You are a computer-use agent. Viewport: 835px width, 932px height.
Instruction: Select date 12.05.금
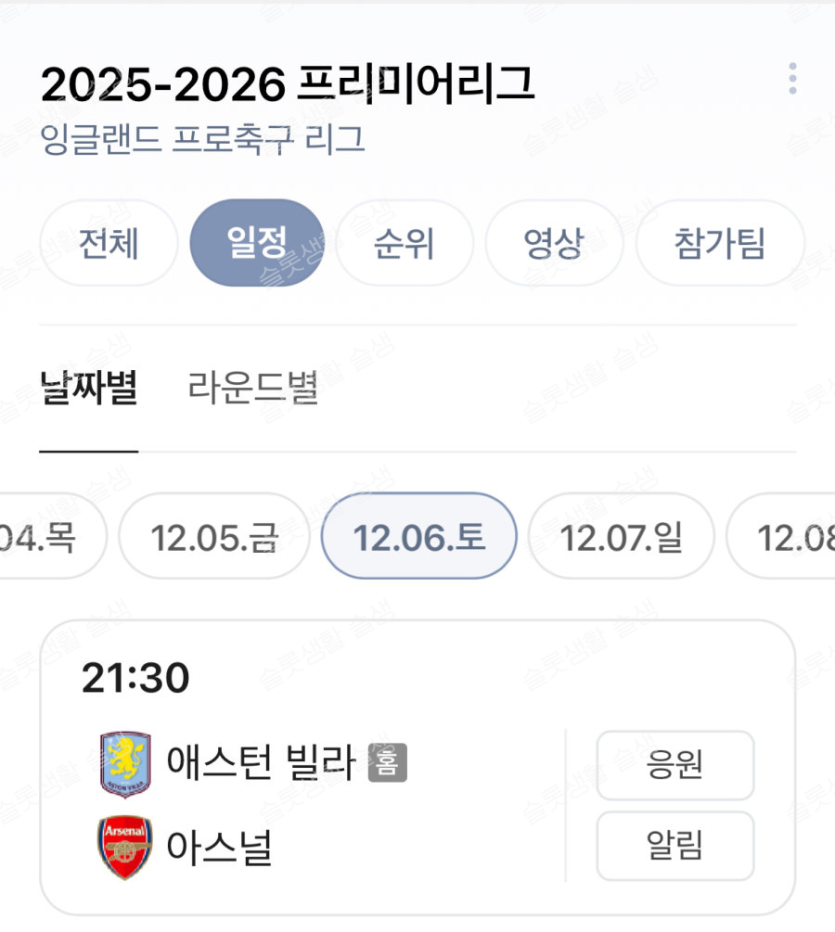coord(214,538)
